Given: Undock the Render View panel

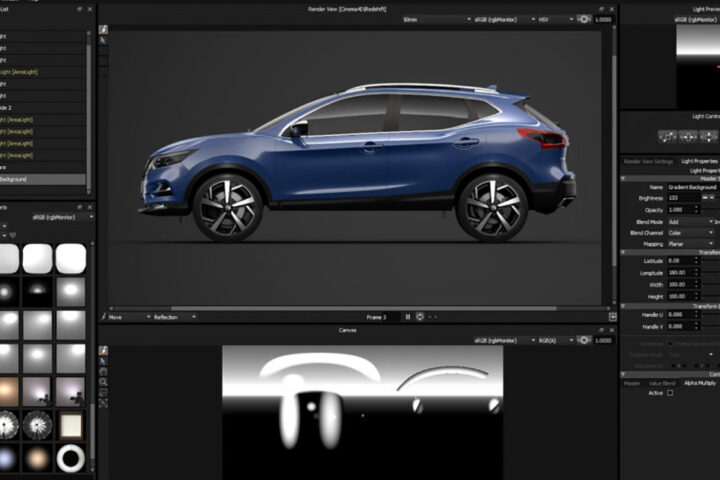Looking at the screenshot, I should 601,9.
